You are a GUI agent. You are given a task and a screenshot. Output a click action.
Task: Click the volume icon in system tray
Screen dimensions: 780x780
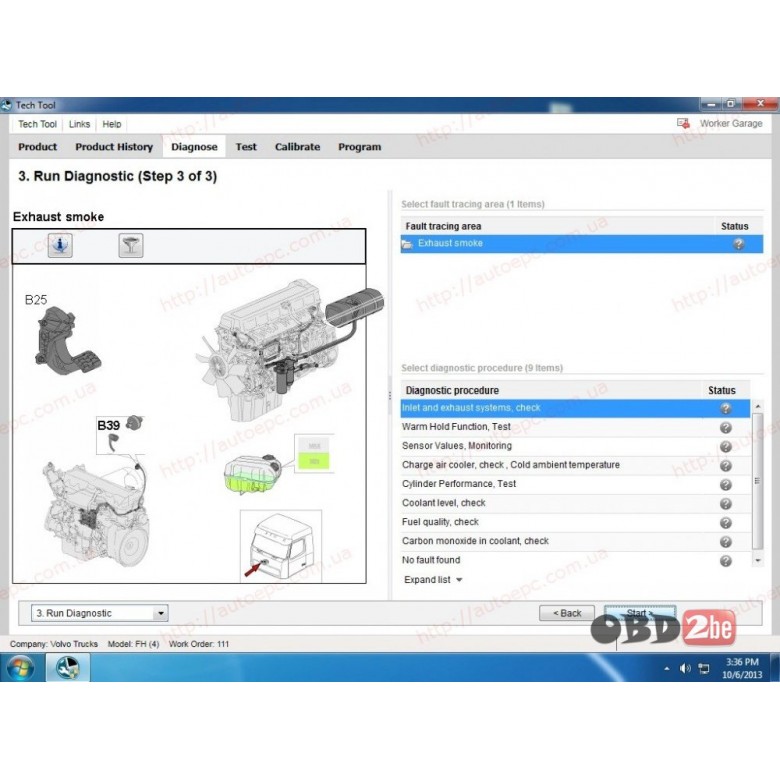[x=684, y=668]
